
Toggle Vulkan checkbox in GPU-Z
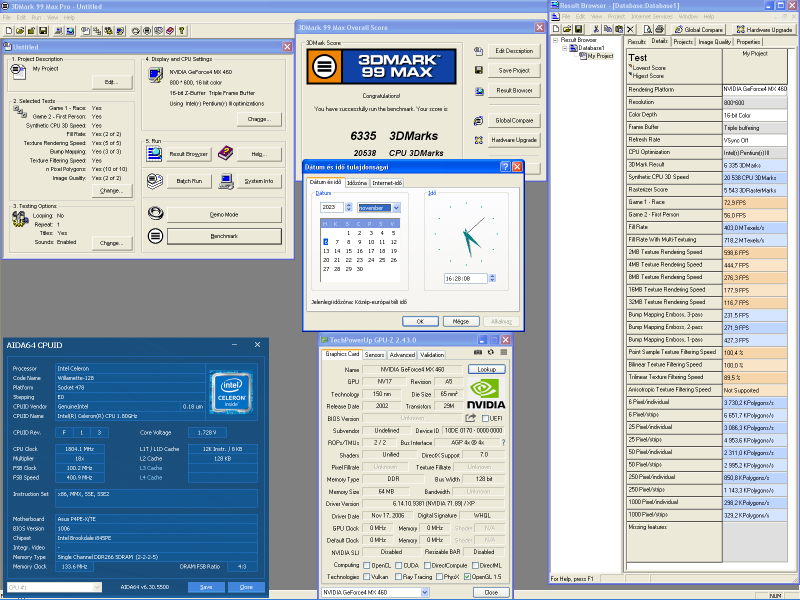366,577
